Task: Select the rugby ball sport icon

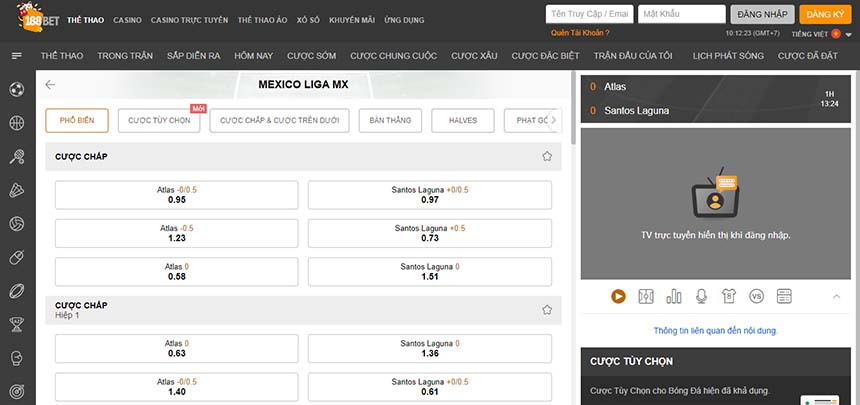Action: [17, 291]
